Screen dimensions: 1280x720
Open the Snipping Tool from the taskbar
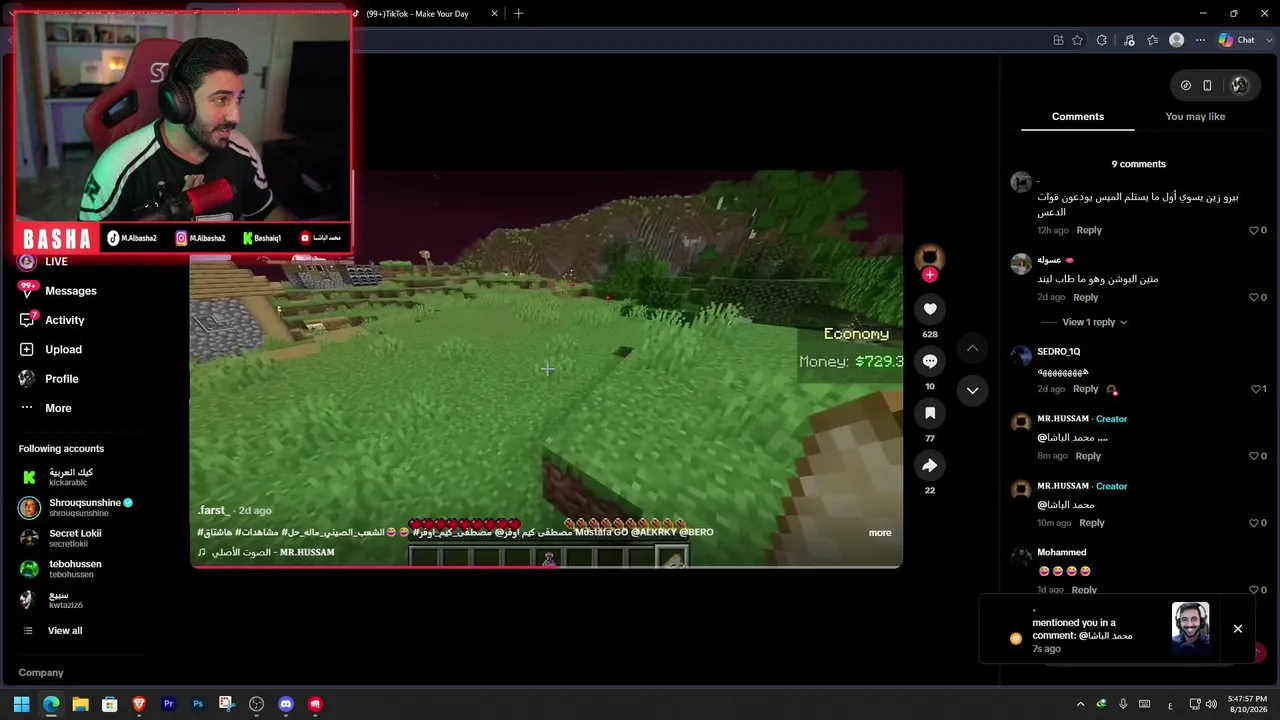pyautogui.click(x=227, y=704)
